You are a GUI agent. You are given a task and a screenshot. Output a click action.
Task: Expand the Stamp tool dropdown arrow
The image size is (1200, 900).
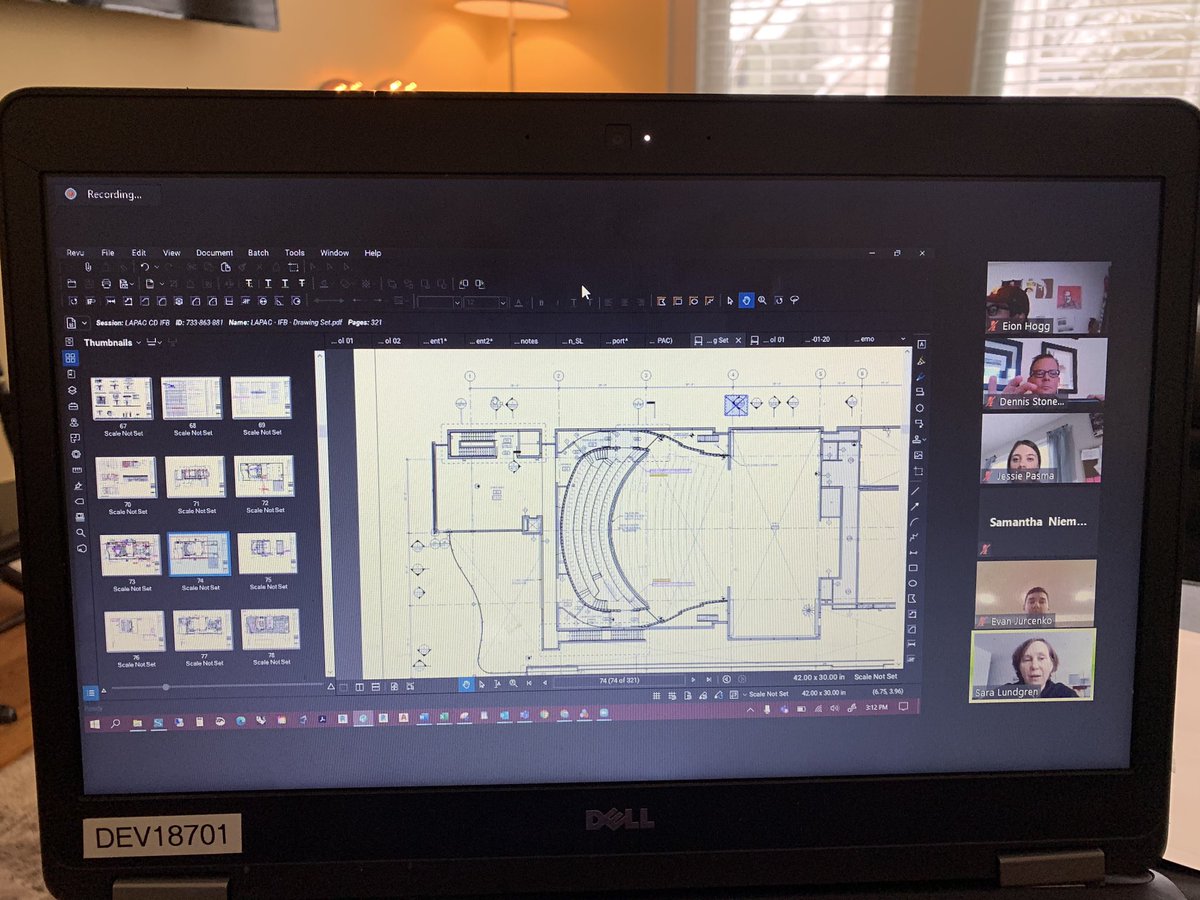pyautogui.click(x=925, y=439)
